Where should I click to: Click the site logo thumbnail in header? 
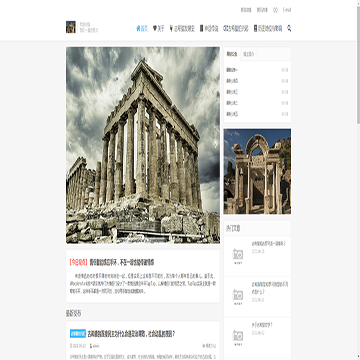pos(71,27)
